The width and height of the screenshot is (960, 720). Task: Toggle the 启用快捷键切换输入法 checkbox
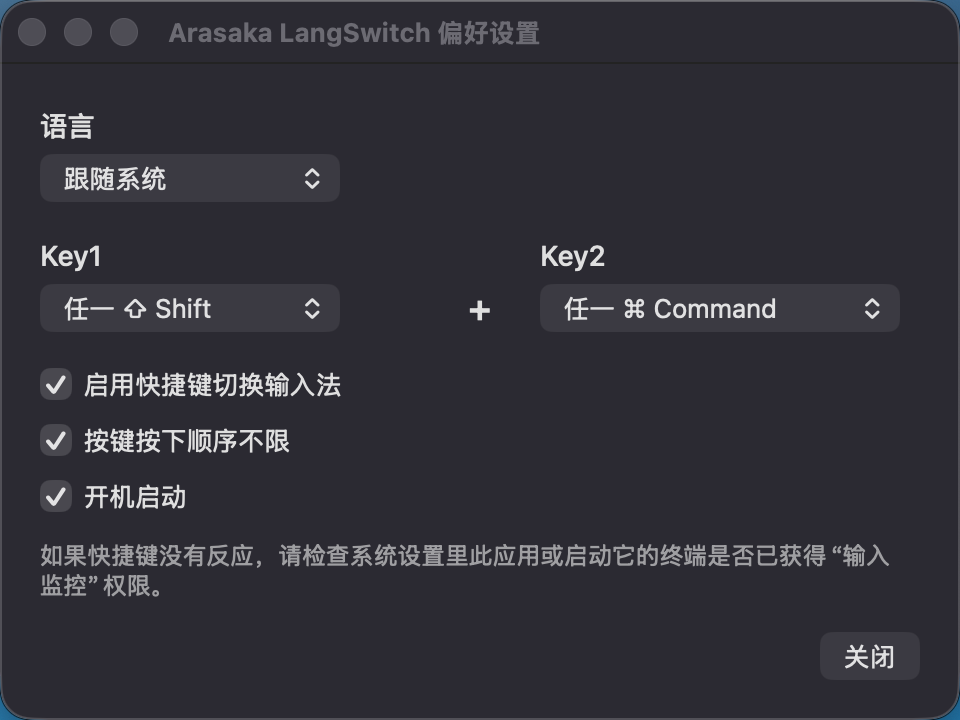coord(56,384)
